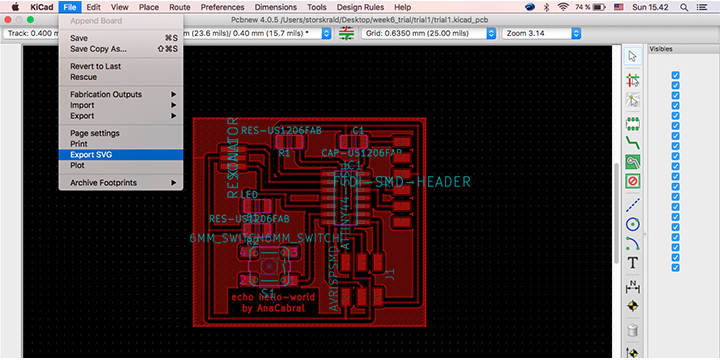Viewport: 720px width, 360px height.
Task: Open the Notification Center list icon
Action: tap(701, 7)
